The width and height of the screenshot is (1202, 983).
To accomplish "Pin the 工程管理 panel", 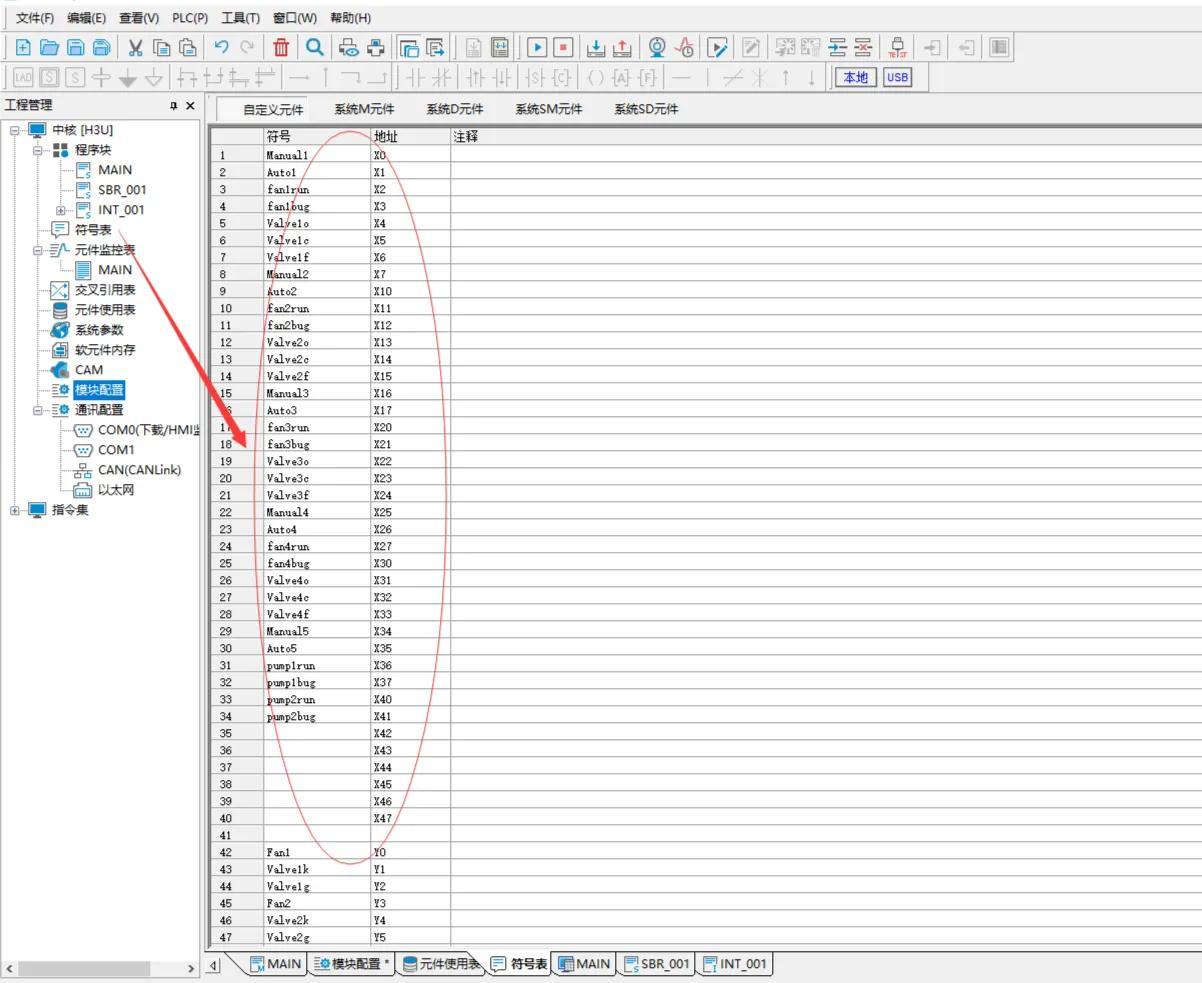I will (x=173, y=106).
